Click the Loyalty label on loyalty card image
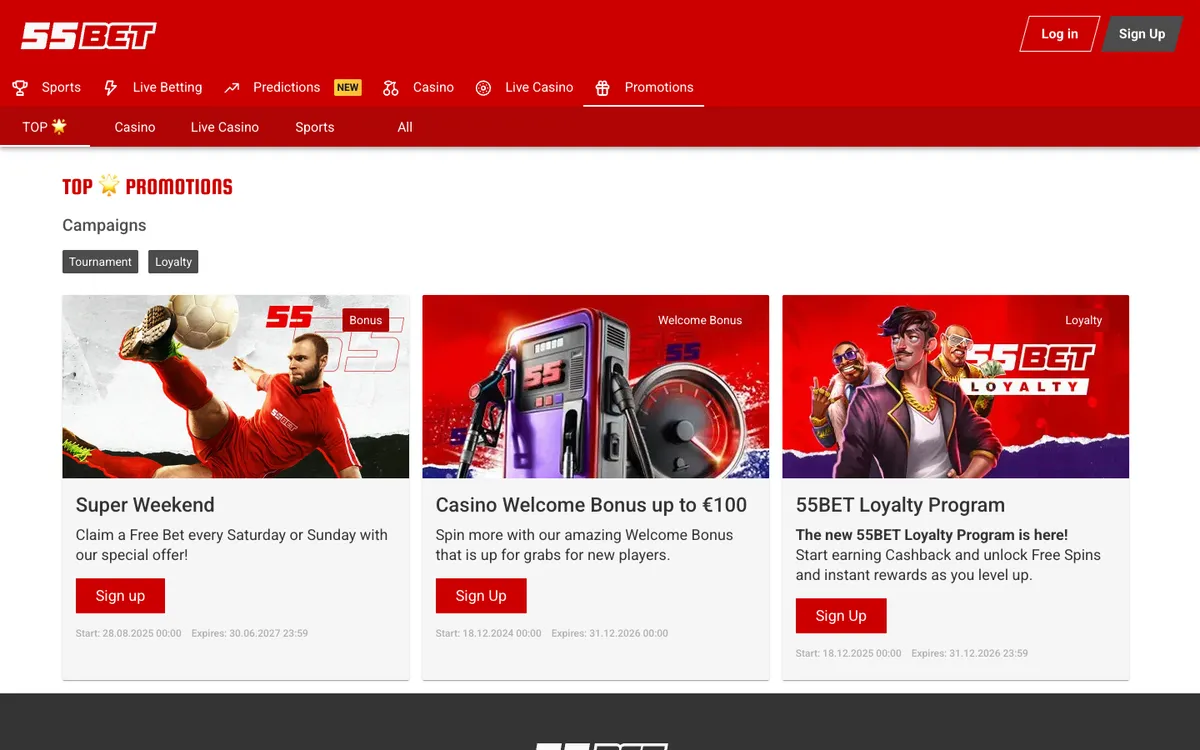This screenshot has width=1200, height=750. pyautogui.click(x=1084, y=320)
